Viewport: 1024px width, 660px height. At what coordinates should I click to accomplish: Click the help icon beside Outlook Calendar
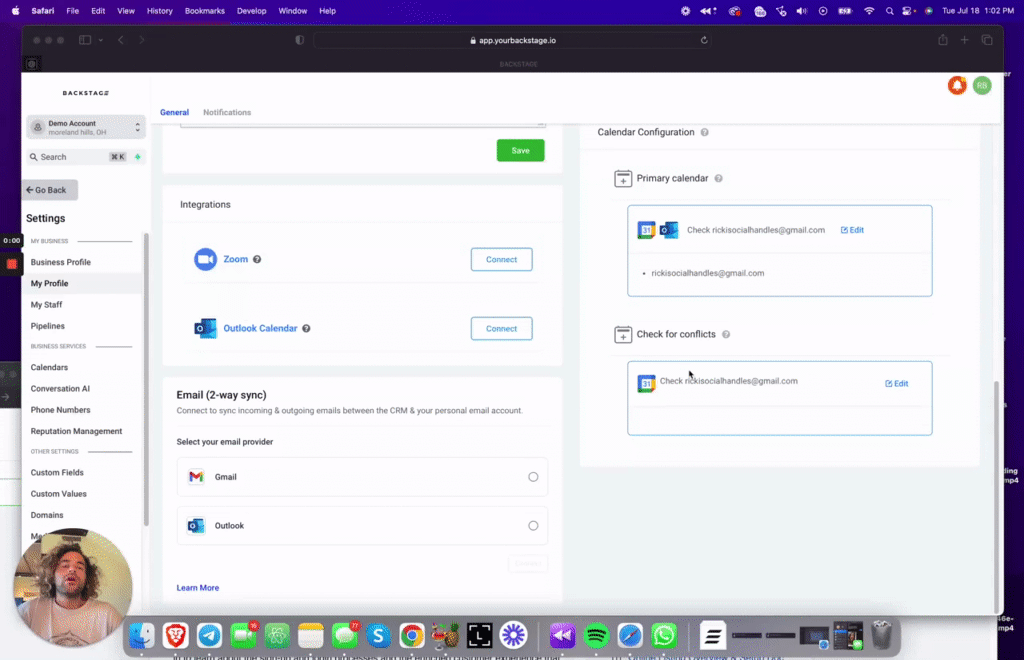click(306, 328)
